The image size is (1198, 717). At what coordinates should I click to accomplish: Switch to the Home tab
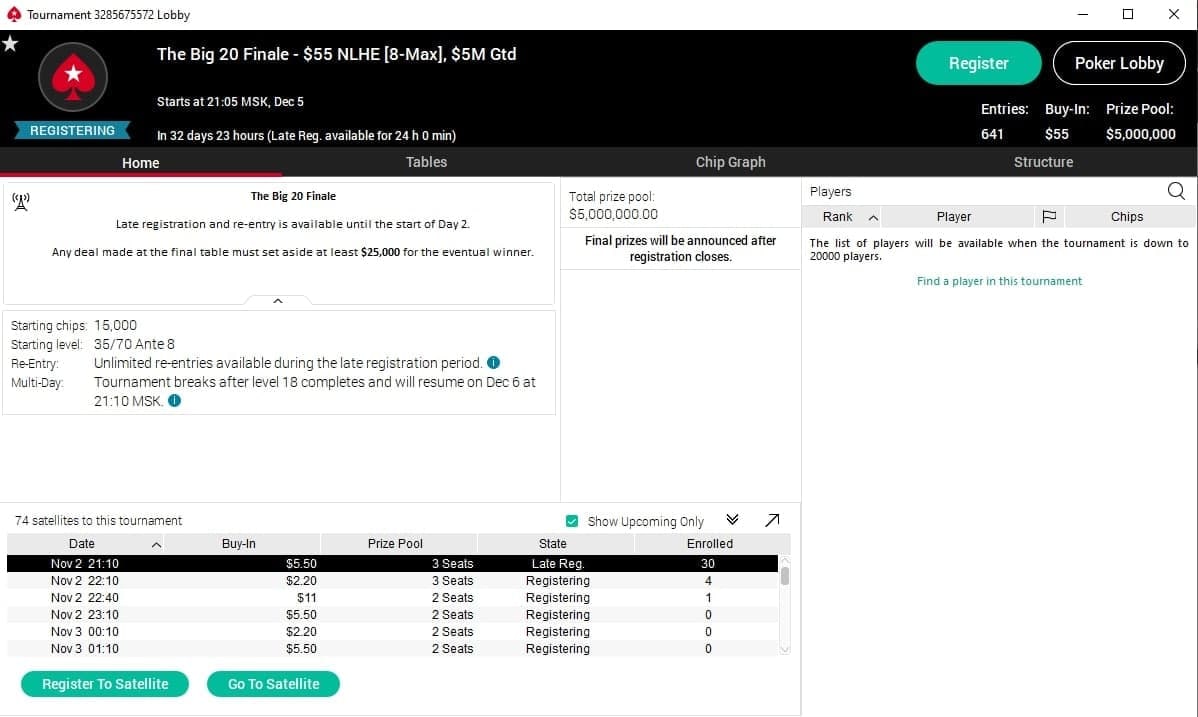(141, 162)
